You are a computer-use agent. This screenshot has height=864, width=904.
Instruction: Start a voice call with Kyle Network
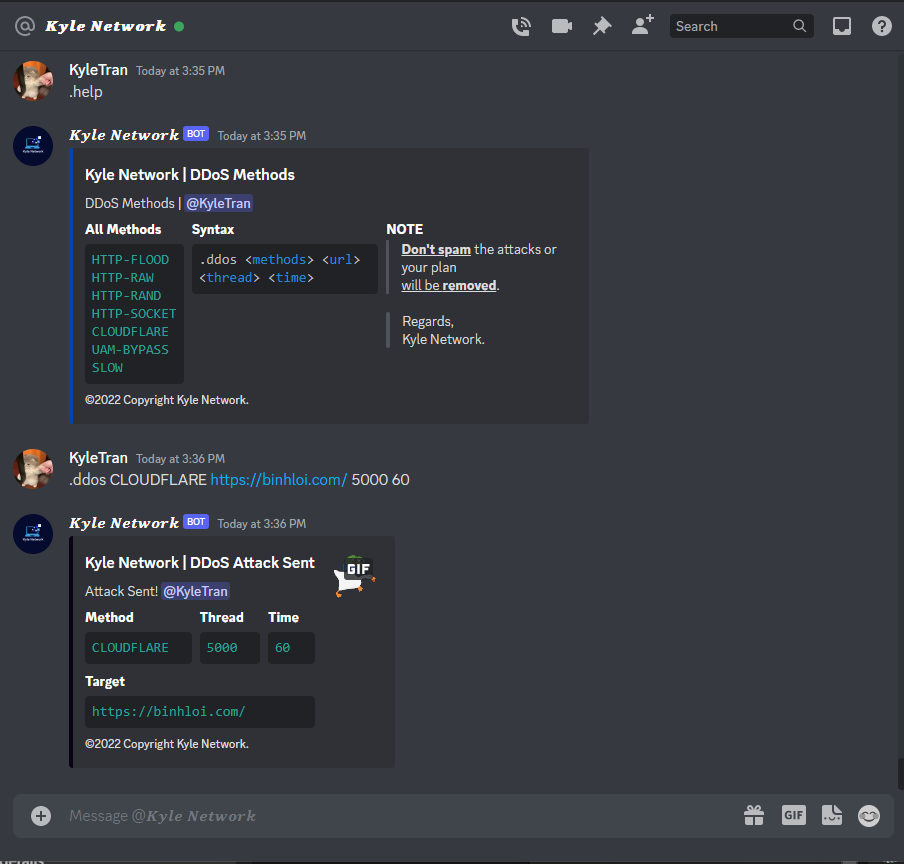point(521,27)
